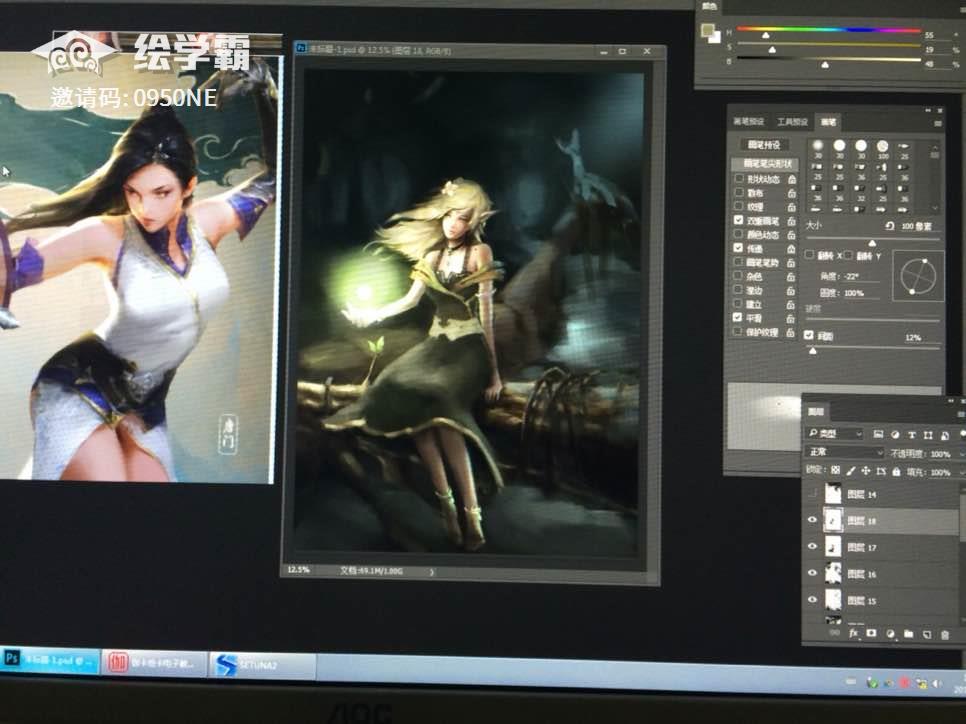Click the type layer filter icon

point(912,435)
